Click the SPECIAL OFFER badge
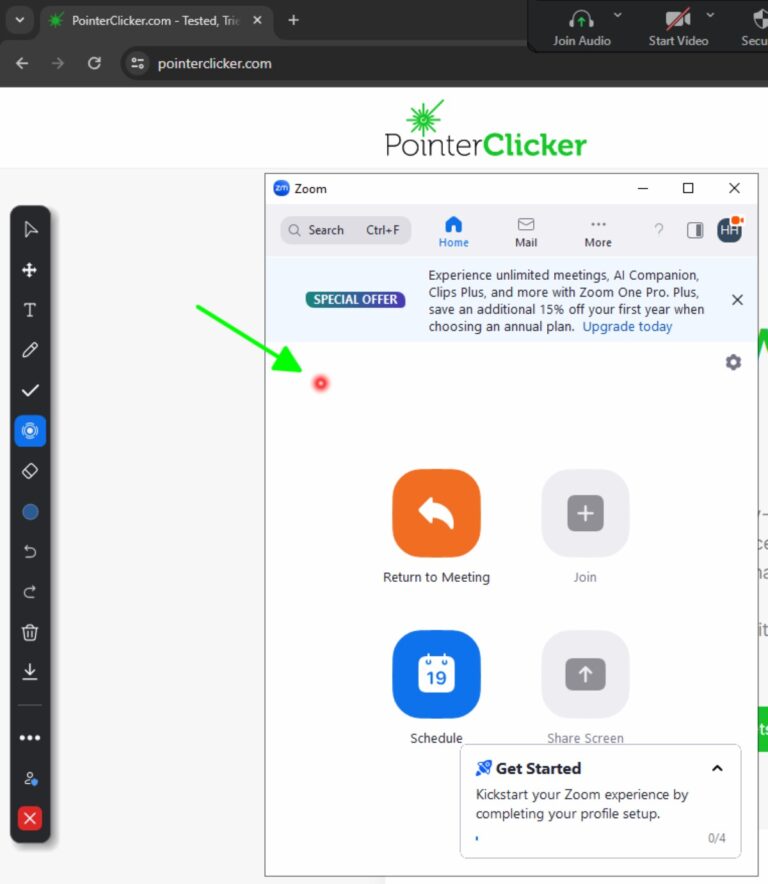 click(x=355, y=299)
